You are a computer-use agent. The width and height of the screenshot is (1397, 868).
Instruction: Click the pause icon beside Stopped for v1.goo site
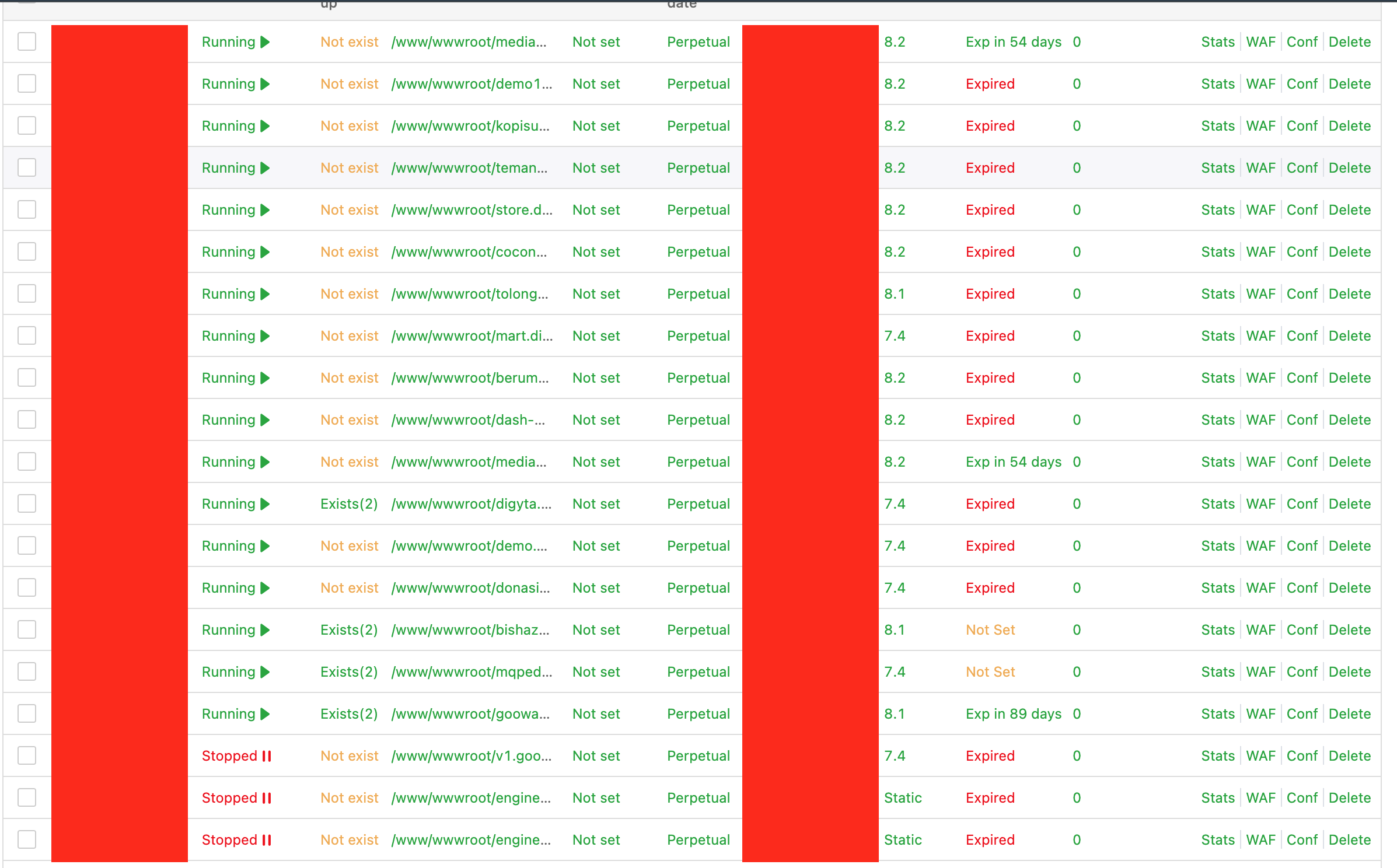coord(267,755)
